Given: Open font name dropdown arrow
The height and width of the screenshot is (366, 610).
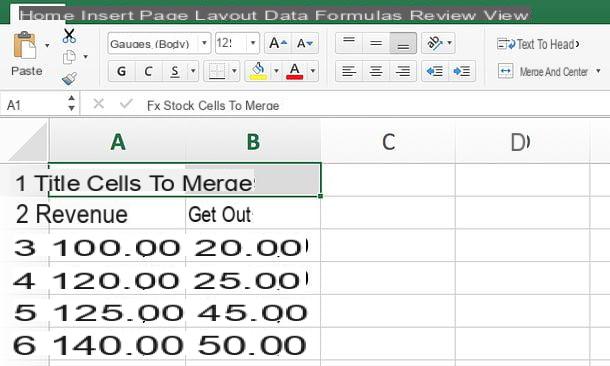Looking at the screenshot, I should (x=204, y=43).
